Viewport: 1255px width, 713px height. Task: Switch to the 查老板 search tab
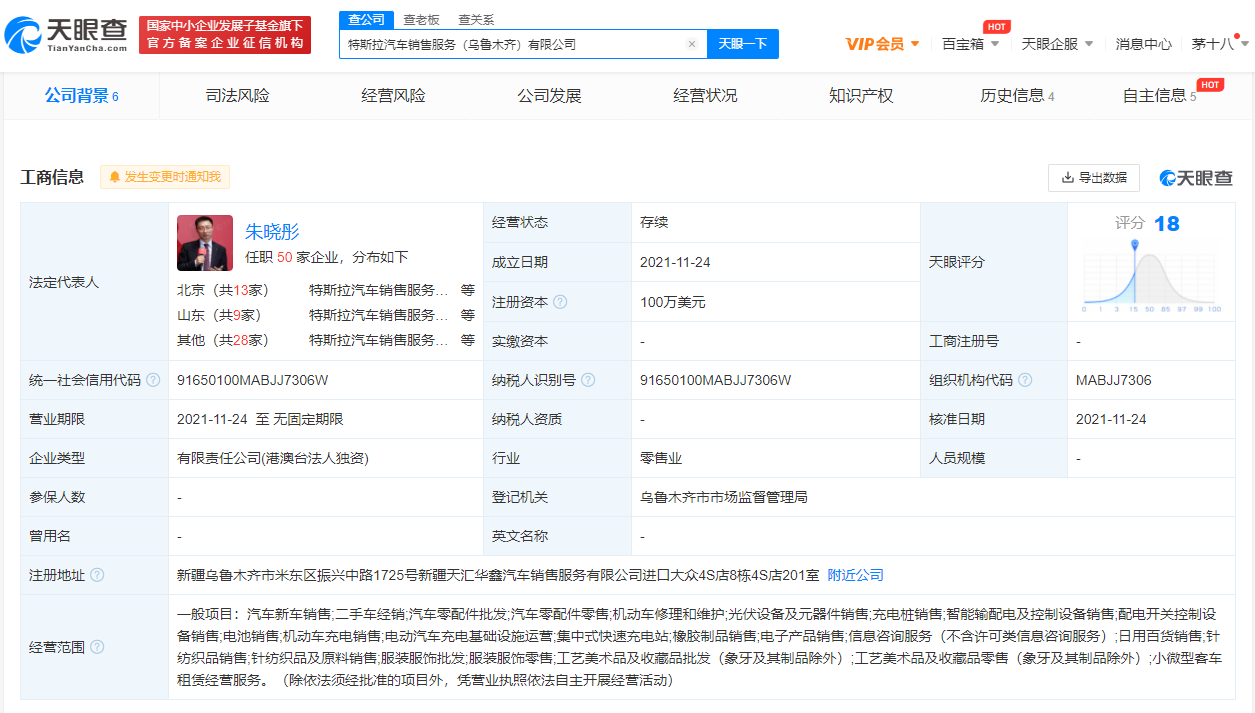[x=421, y=19]
